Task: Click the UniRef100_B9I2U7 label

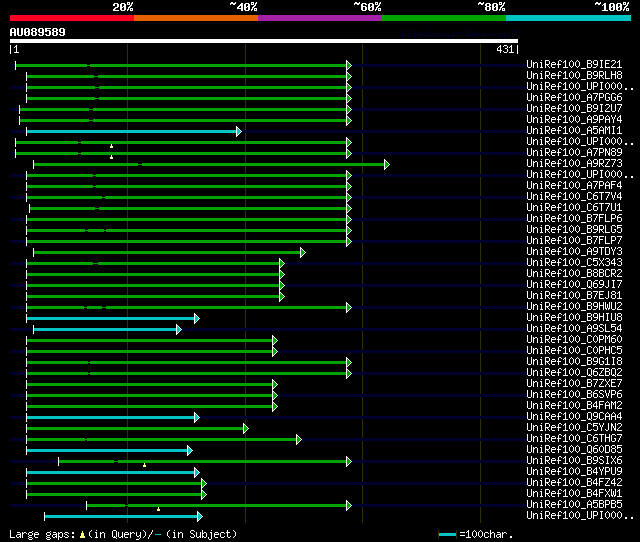Action: [574, 109]
